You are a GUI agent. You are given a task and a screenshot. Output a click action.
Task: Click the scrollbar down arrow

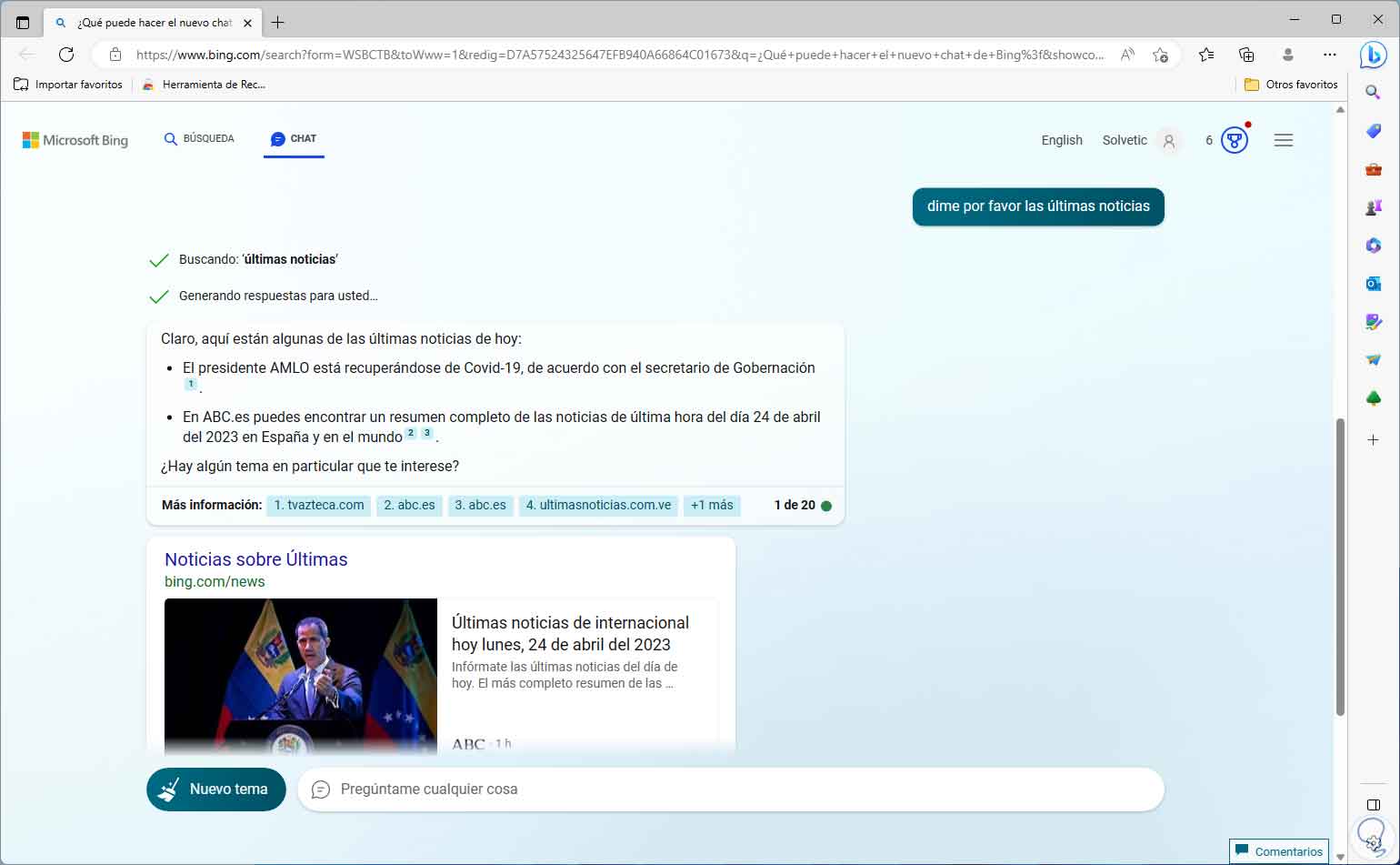click(1340, 858)
